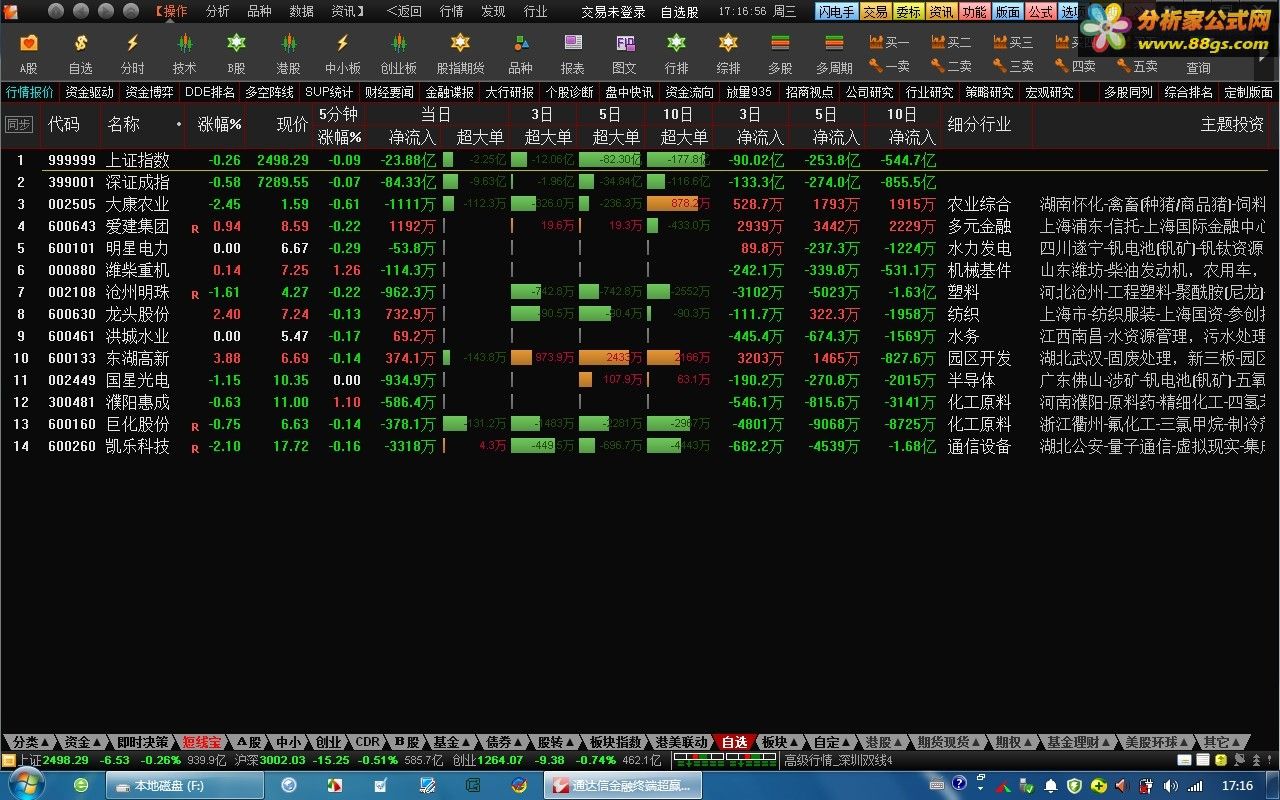The image size is (1280, 800).
Task: Expand the 期货现货 bottom tab menu
Action: coord(951,742)
